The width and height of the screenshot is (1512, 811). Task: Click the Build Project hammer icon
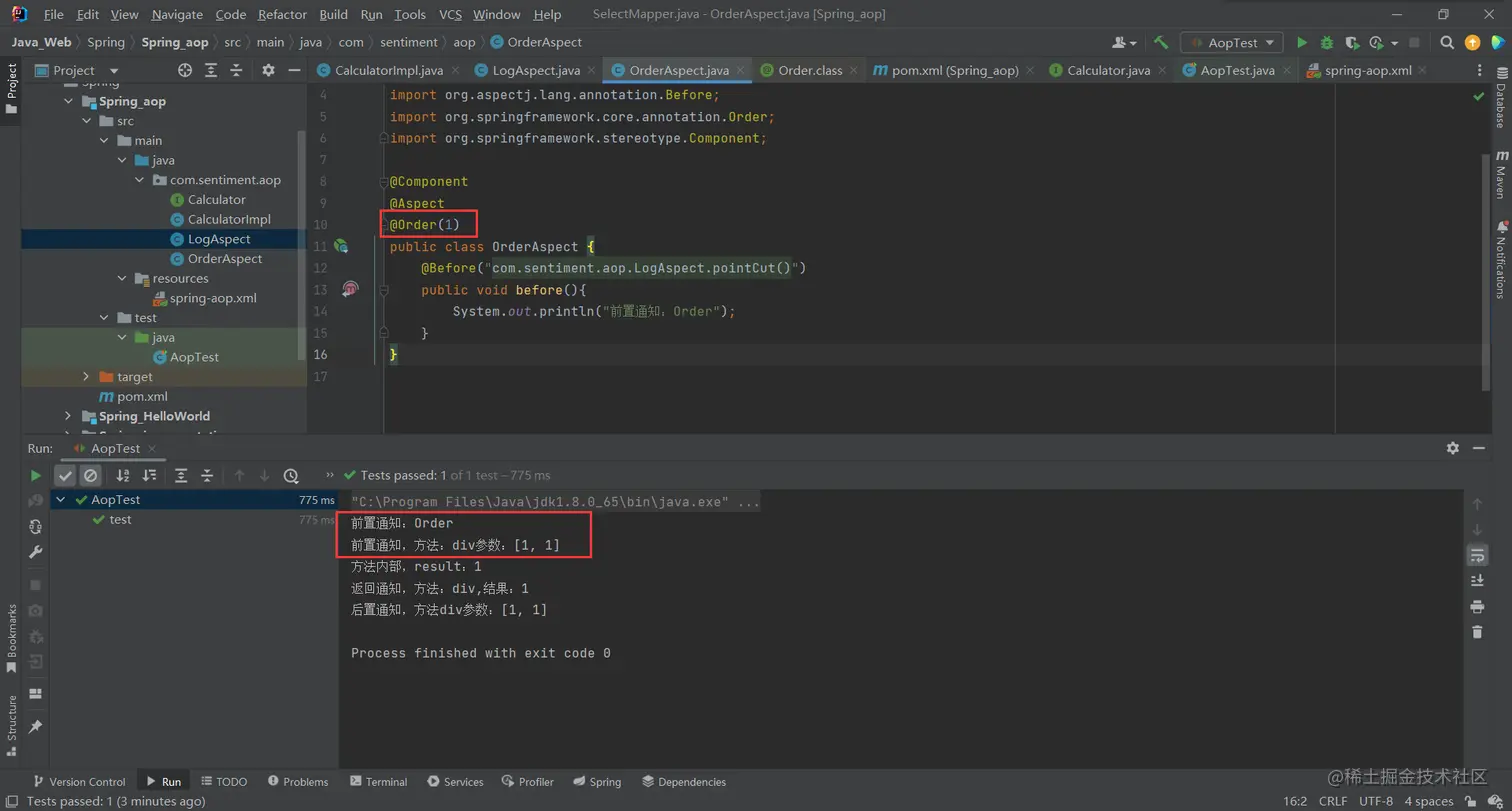click(x=1161, y=43)
